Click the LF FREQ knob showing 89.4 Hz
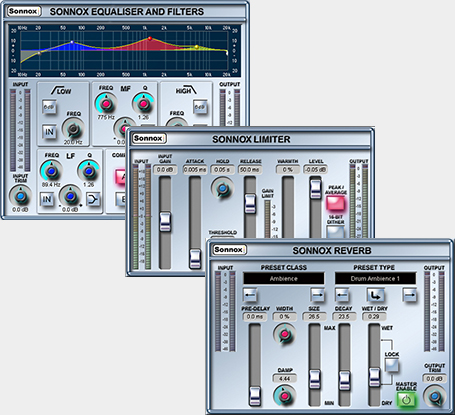 51,171
